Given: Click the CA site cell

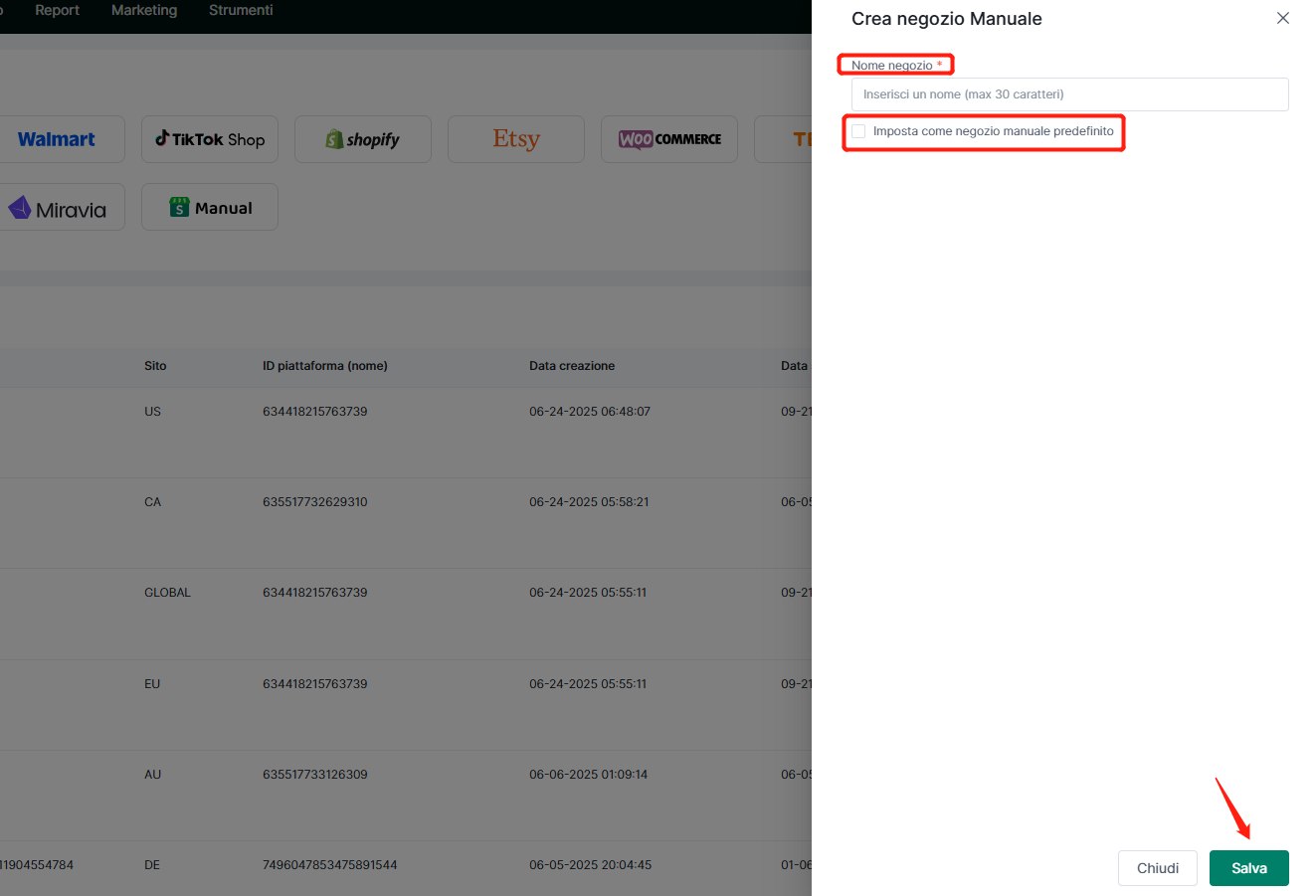Looking at the screenshot, I should pyautogui.click(x=152, y=502).
